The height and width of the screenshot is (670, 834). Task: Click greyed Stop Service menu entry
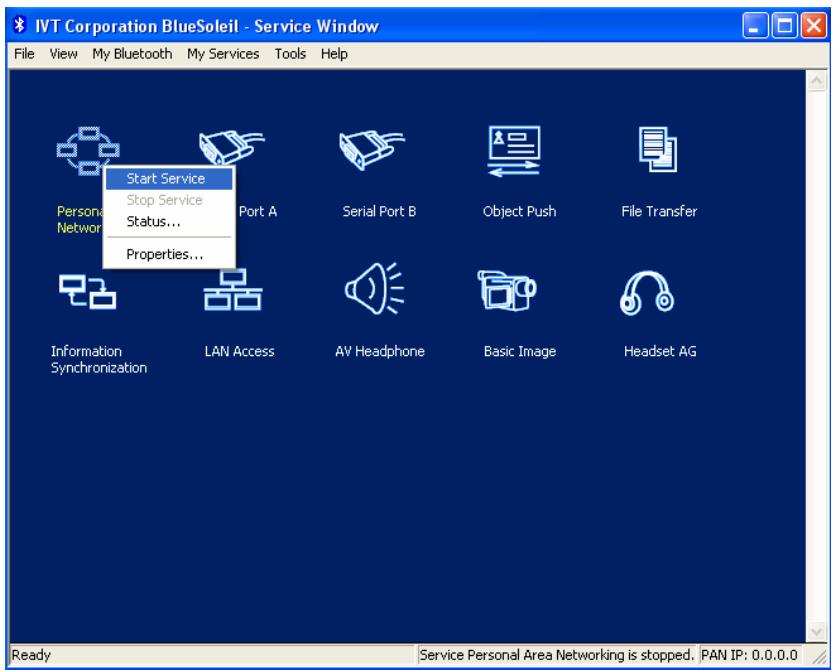pos(169,200)
